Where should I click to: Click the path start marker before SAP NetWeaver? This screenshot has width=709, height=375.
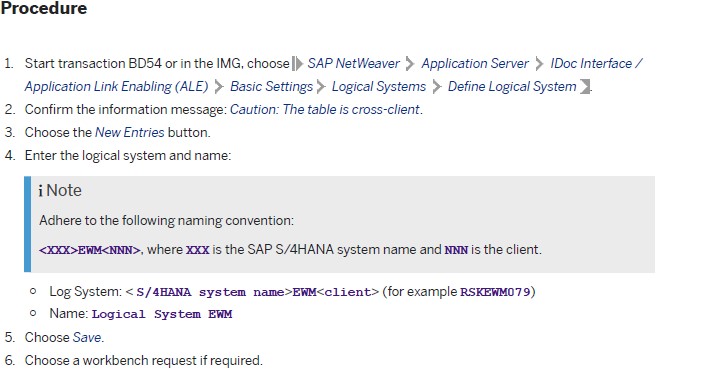[x=298, y=63]
